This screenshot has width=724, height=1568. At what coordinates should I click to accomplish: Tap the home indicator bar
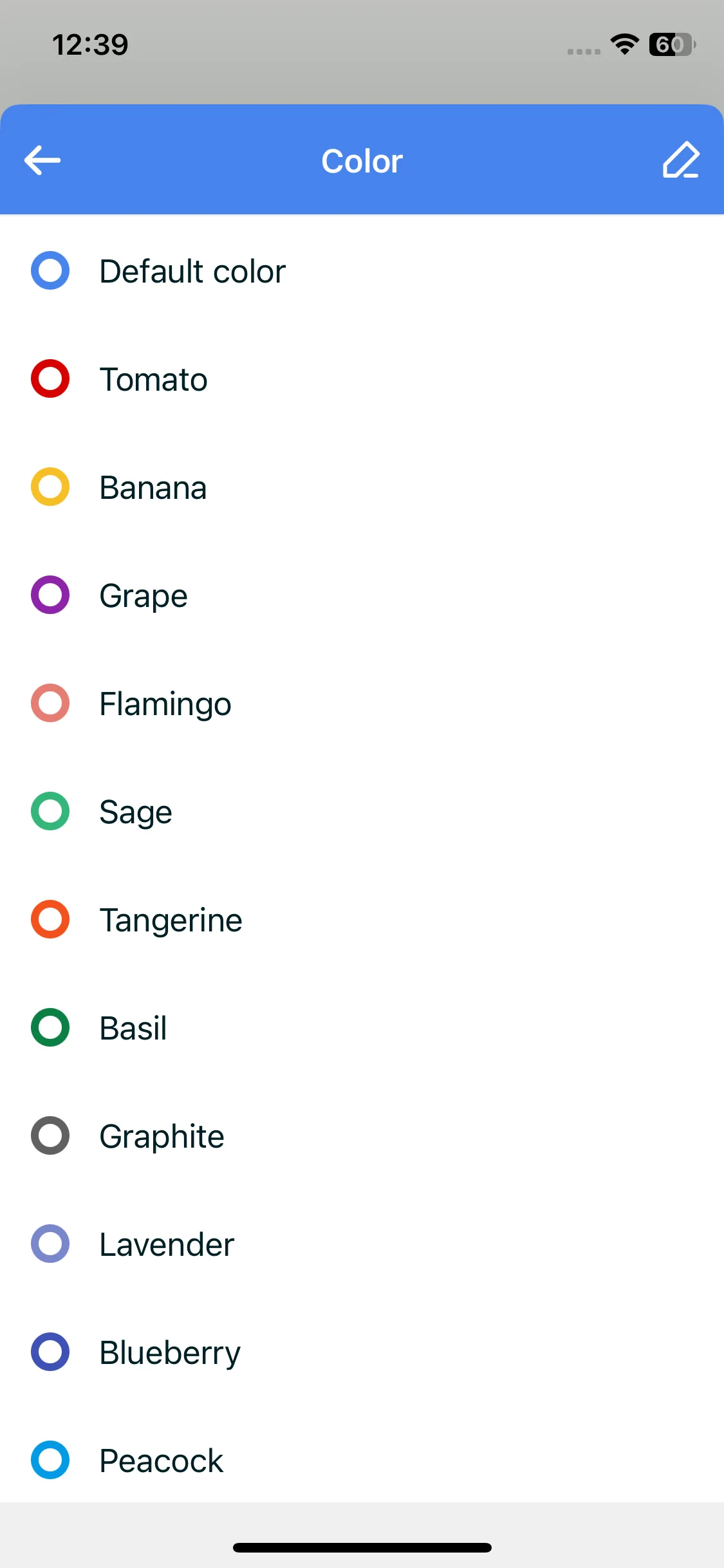[362, 1547]
